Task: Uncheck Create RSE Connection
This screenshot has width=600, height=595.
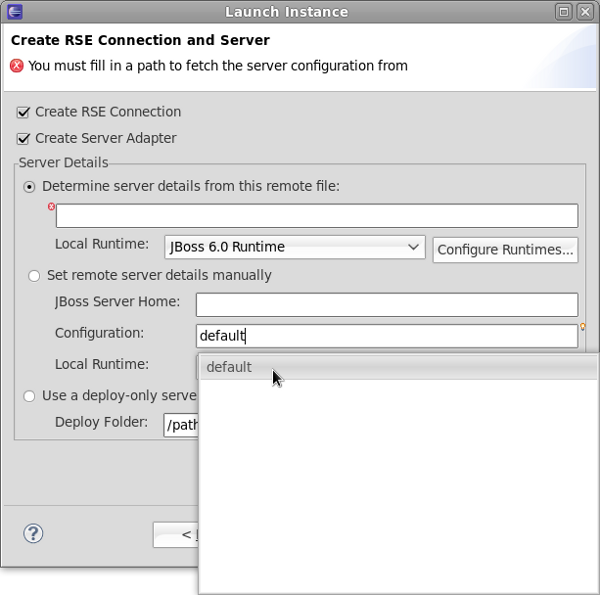Action: [23, 112]
